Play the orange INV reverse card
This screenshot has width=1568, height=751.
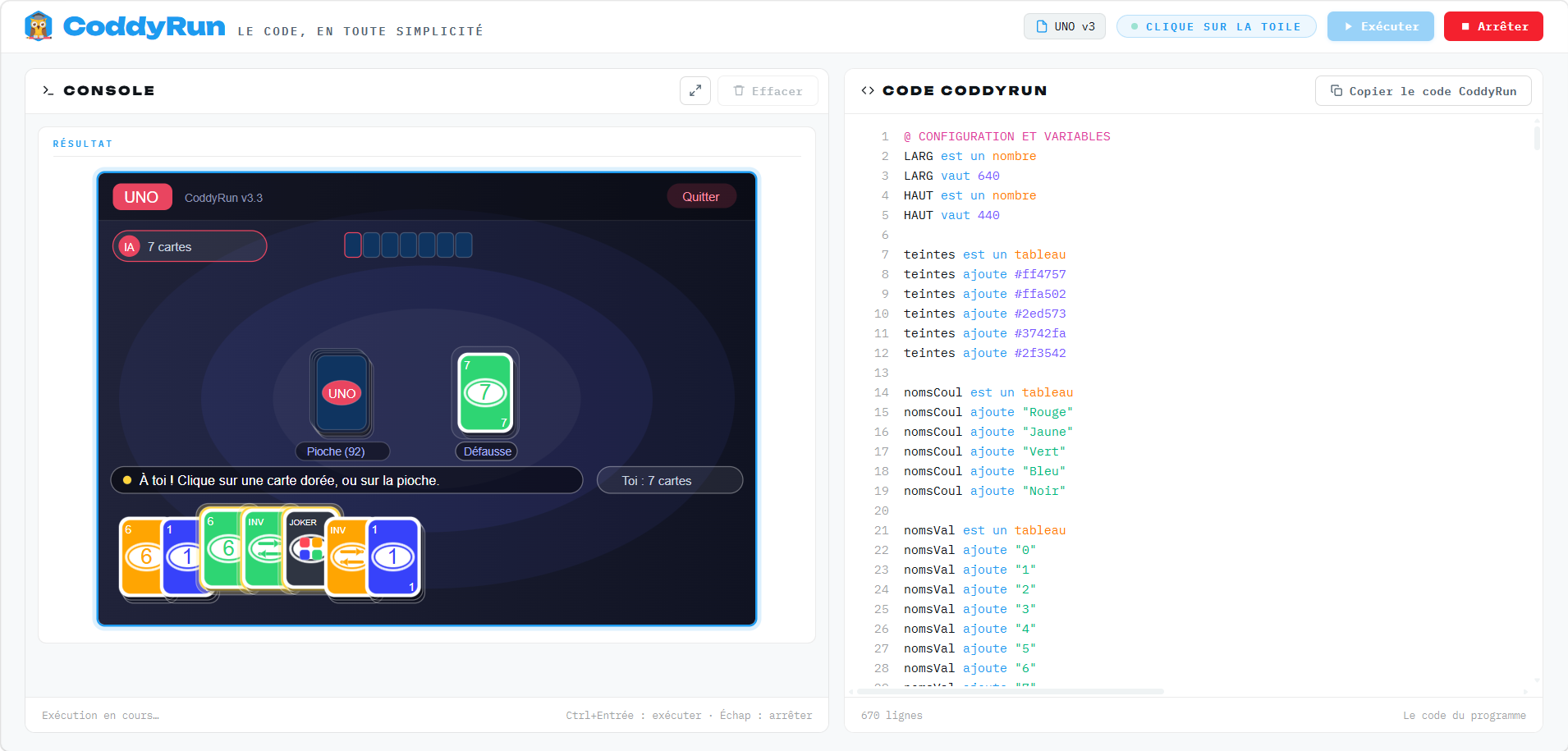(346, 556)
